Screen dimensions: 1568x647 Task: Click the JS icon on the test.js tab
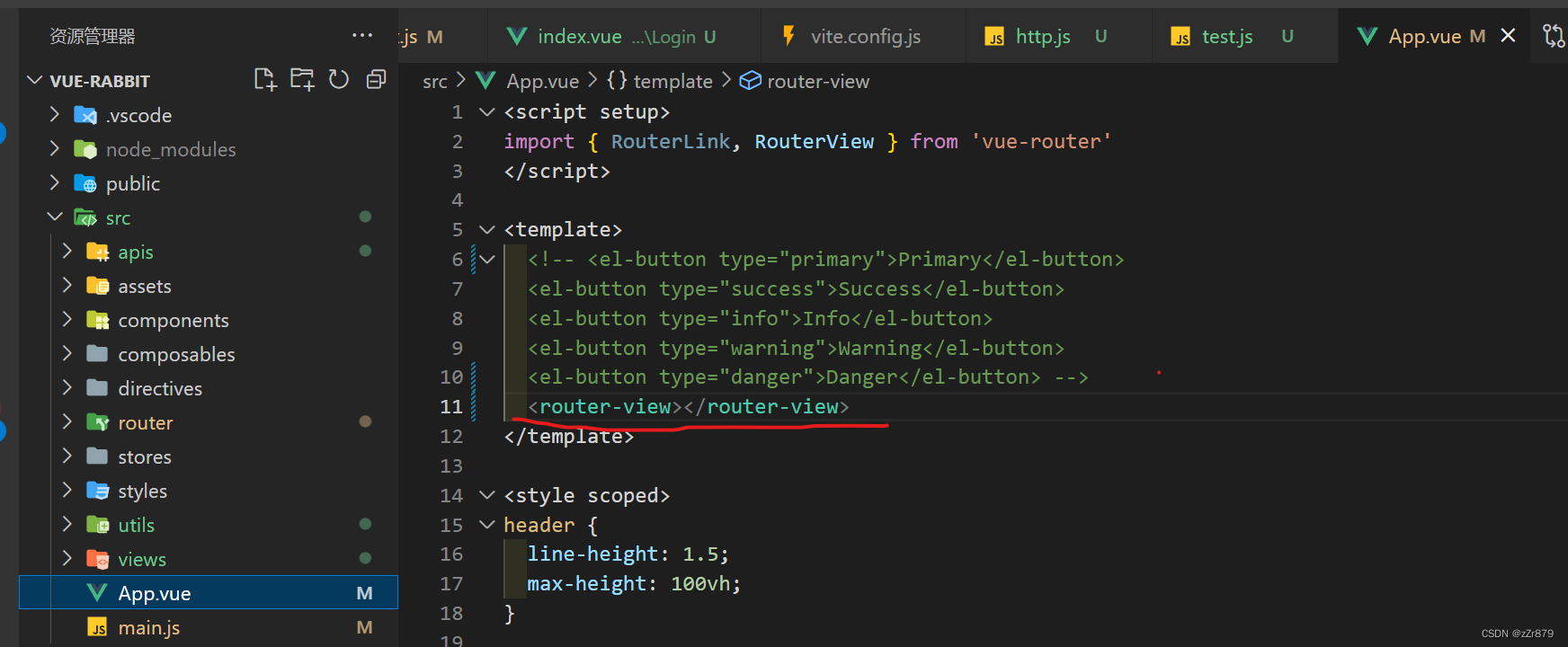coord(1180,37)
